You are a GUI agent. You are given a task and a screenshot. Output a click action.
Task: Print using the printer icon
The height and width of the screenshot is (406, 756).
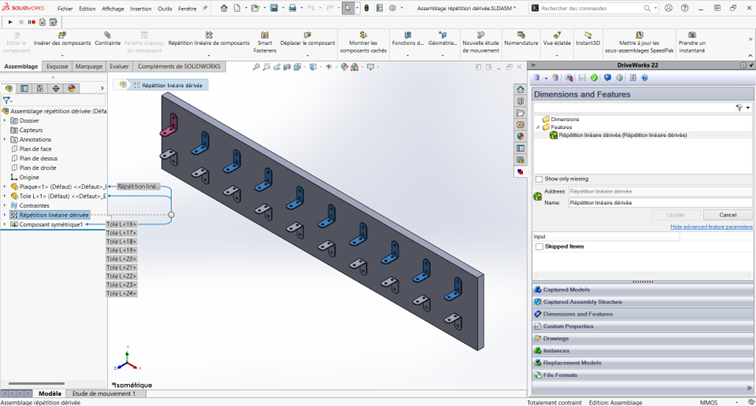pyautogui.click(x=292, y=8)
